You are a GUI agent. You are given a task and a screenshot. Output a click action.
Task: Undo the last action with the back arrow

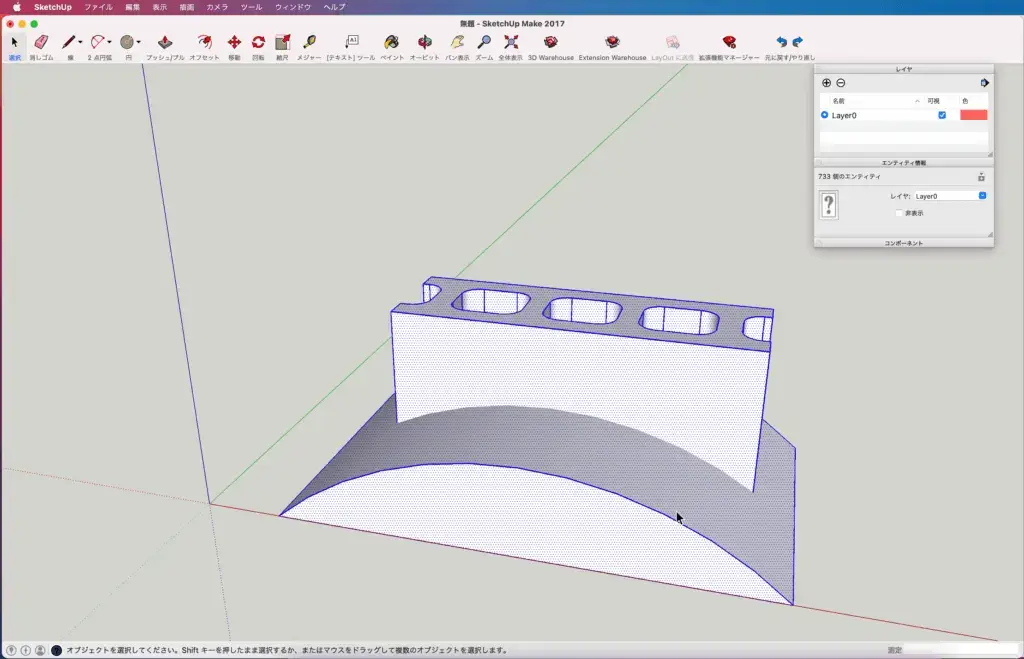coord(781,42)
